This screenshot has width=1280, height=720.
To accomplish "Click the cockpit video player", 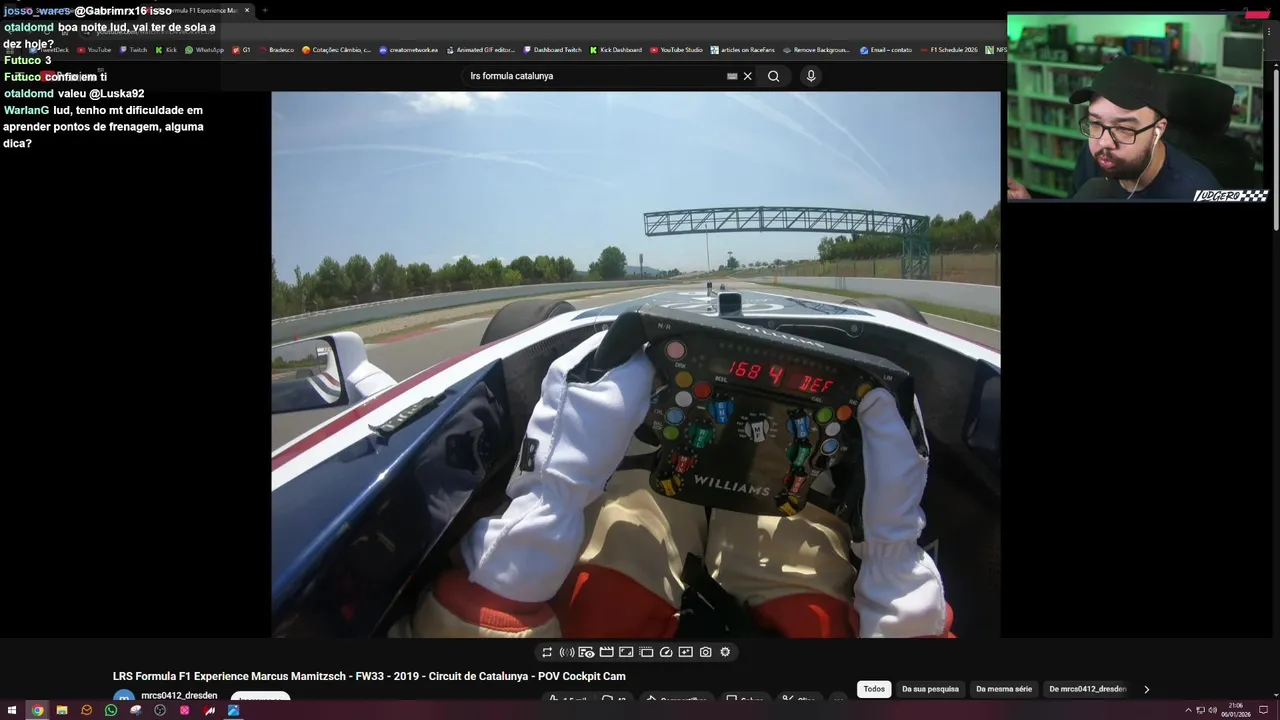I will pyautogui.click(x=636, y=365).
